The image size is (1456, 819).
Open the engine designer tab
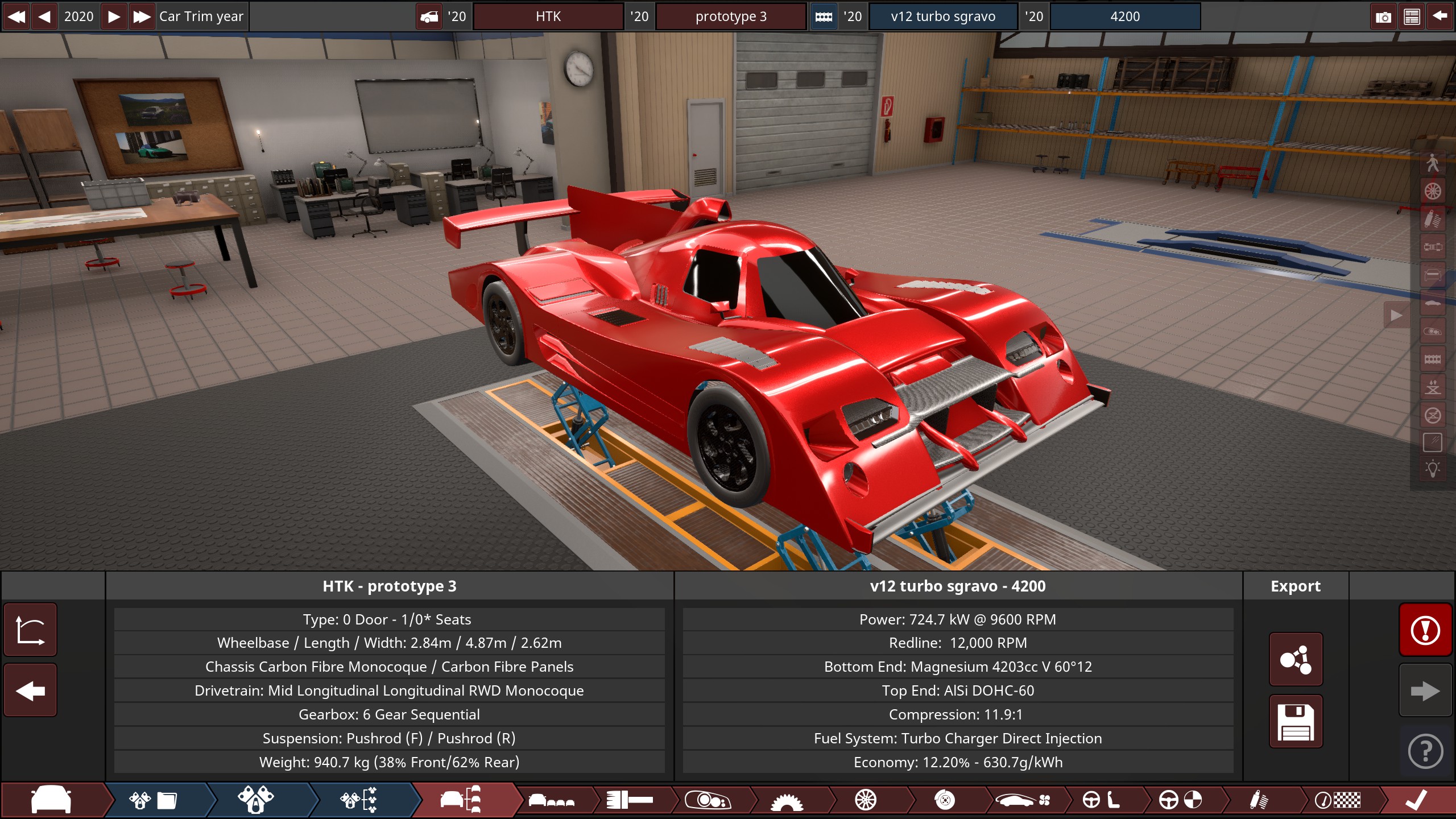tap(256, 800)
